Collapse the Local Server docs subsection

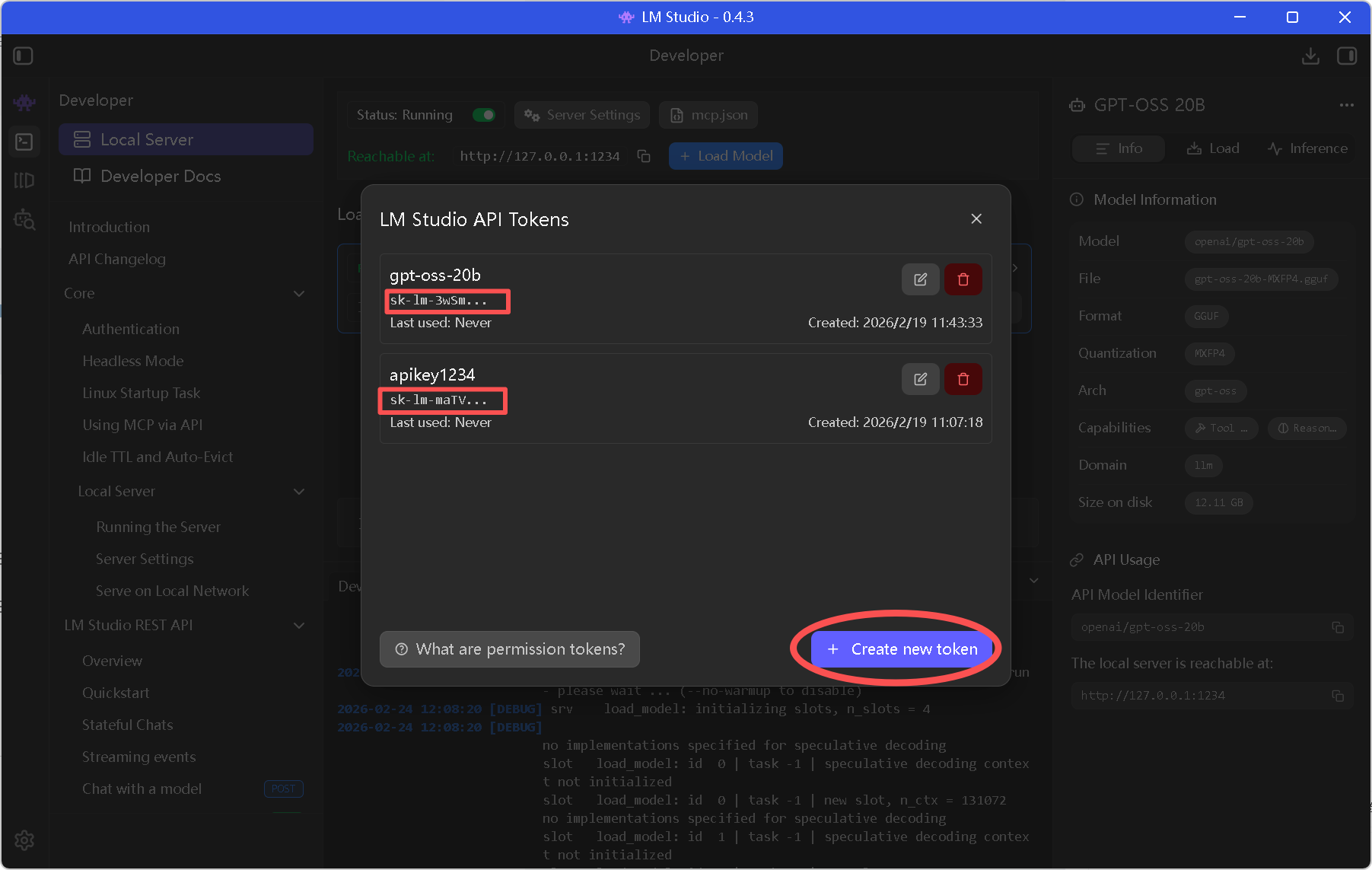point(299,492)
